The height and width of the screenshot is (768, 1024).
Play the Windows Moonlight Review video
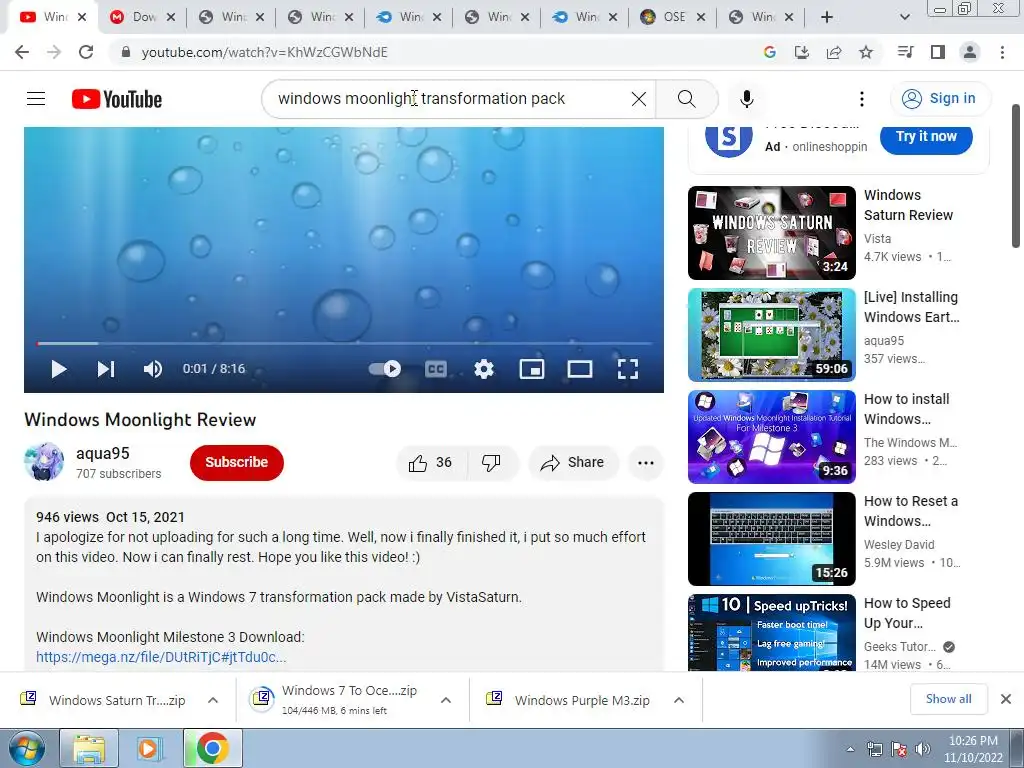(x=59, y=369)
